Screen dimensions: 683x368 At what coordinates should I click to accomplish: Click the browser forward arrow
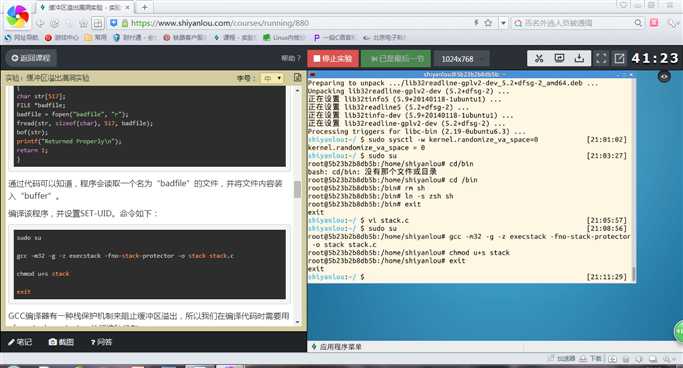tap(54, 23)
